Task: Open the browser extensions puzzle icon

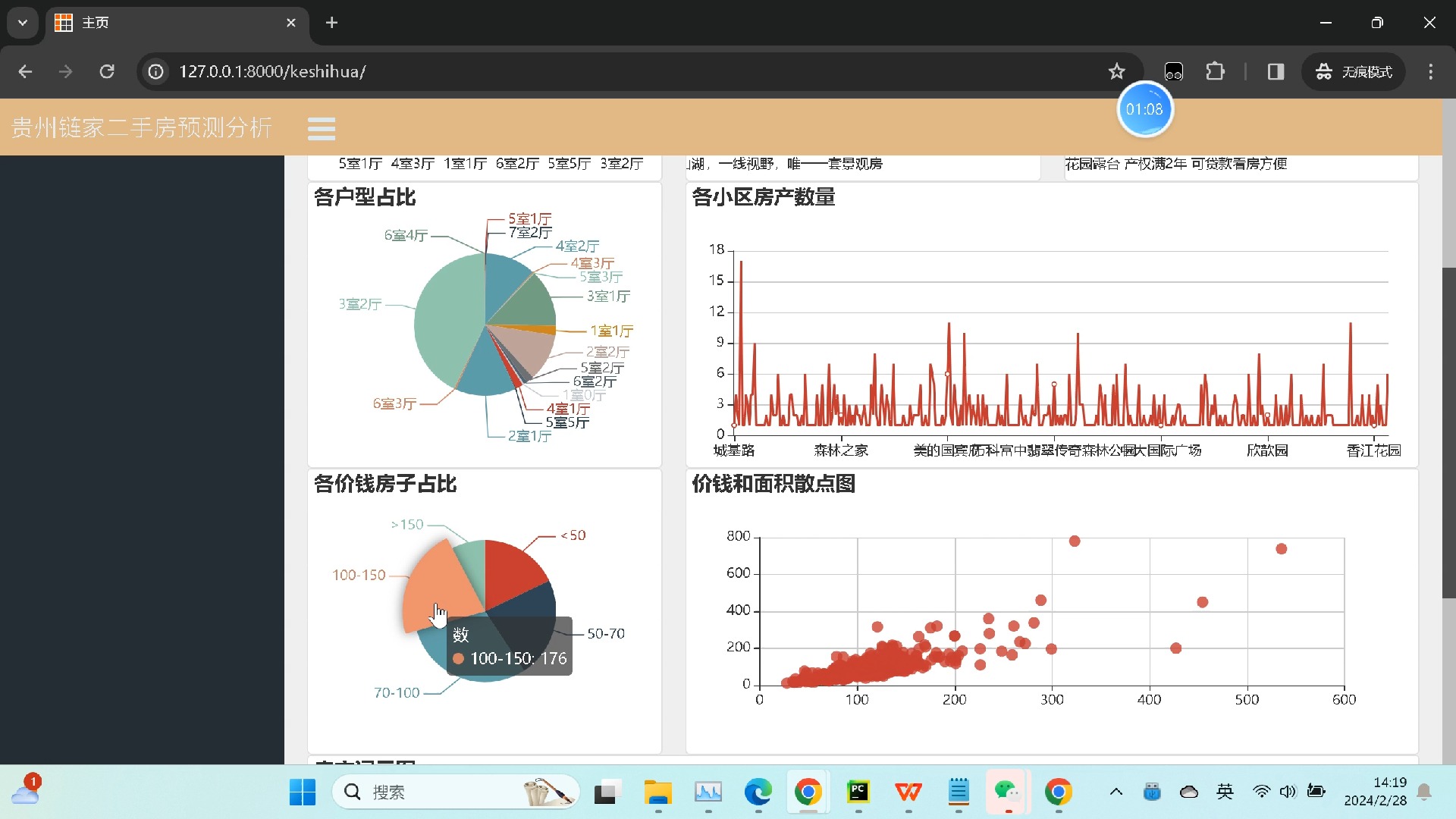Action: coord(1215,71)
